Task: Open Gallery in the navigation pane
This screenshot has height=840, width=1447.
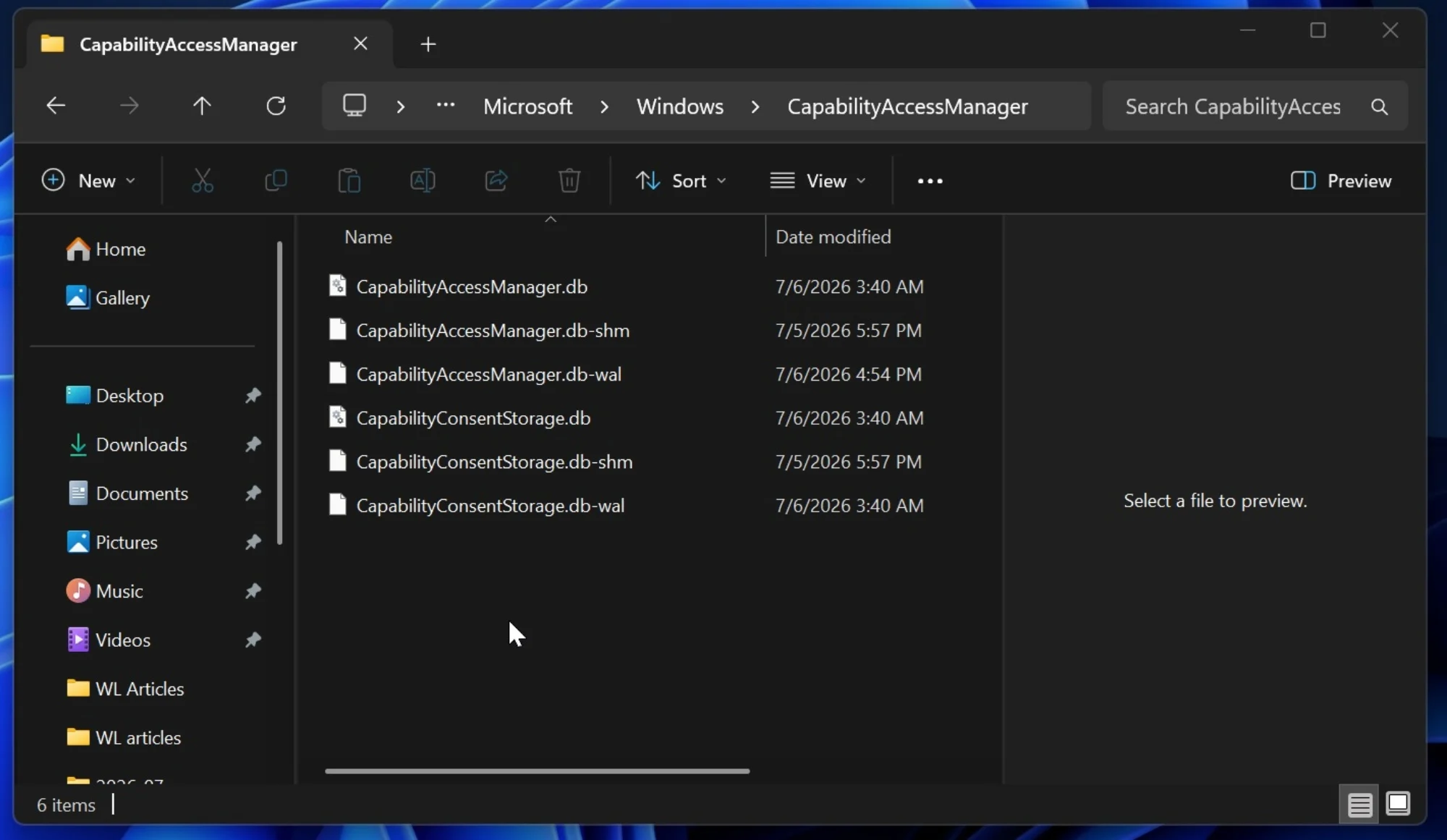Action: (109, 297)
